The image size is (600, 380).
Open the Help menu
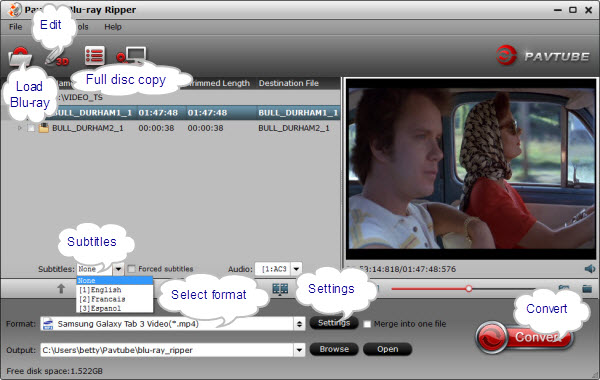point(113,27)
